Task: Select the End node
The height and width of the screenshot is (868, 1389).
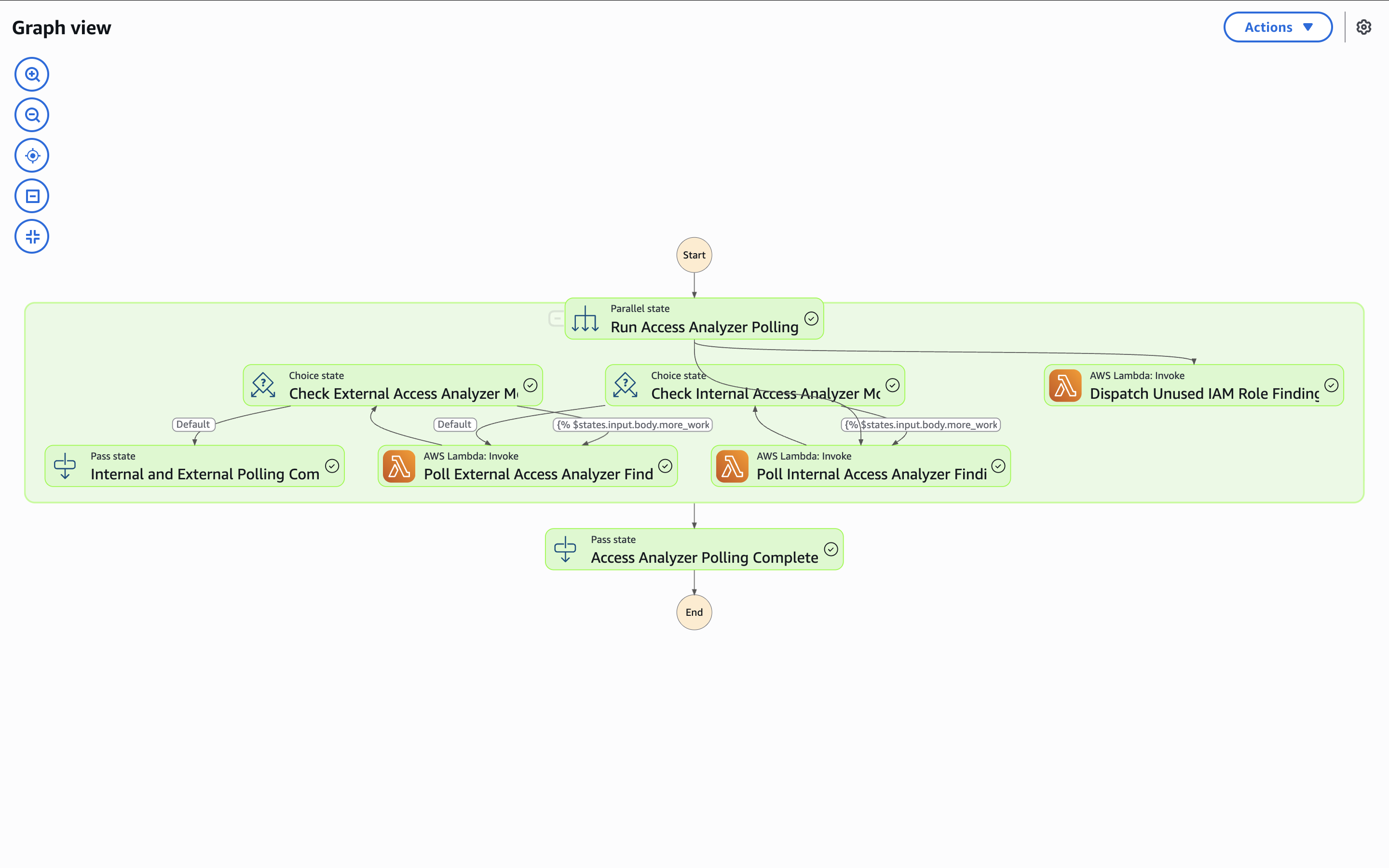Action: pyautogui.click(x=694, y=612)
